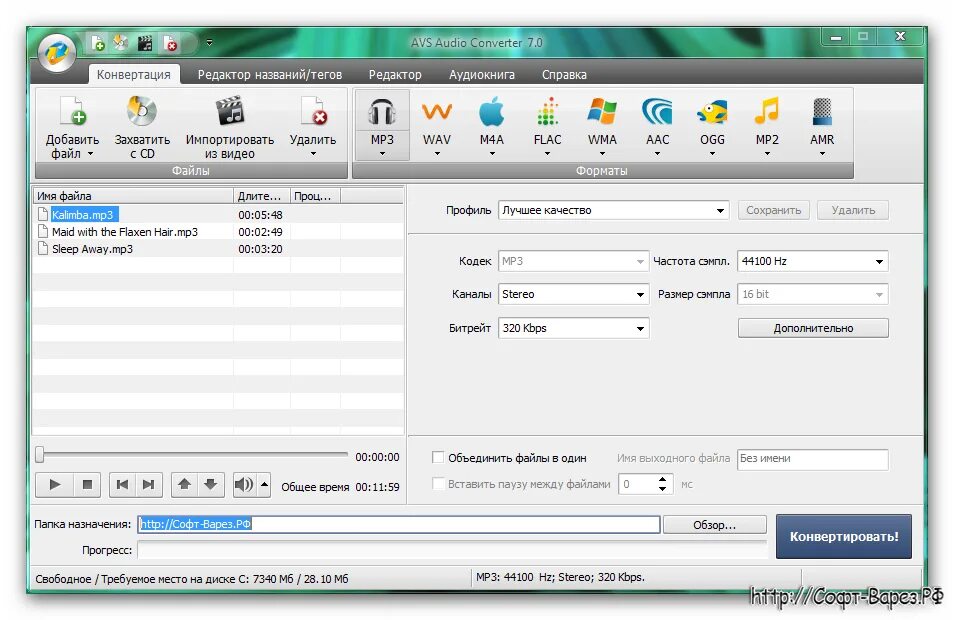Stop playback with the stop button
This screenshot has width=954, height=620.
point(87,484)
